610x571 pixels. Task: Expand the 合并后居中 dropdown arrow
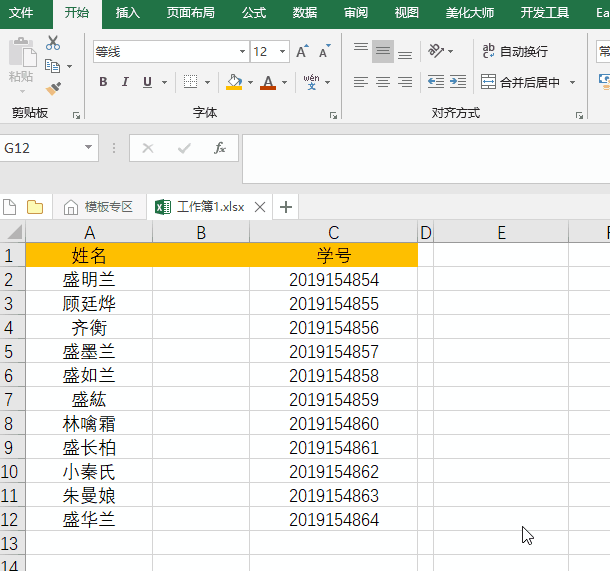(x=572, y=82)
